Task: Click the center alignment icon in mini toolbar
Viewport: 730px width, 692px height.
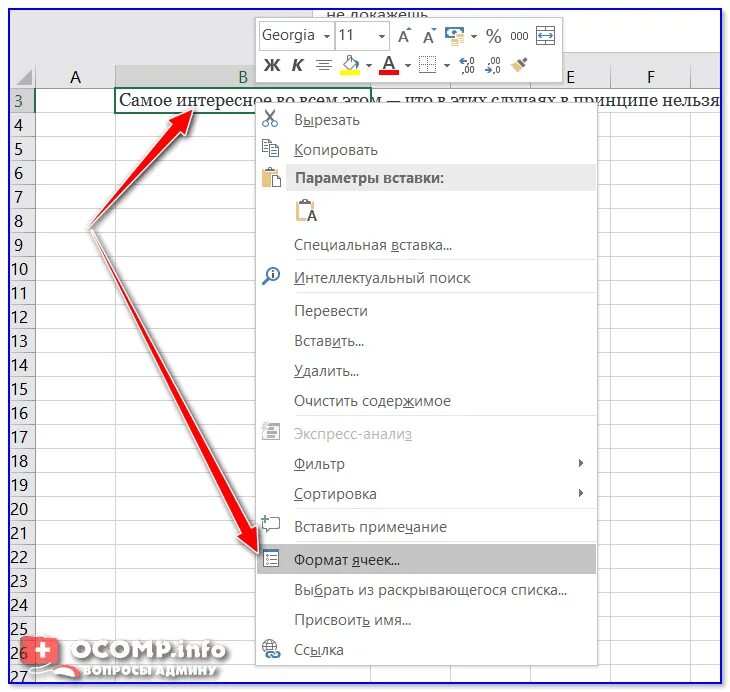Action: click(x=324, y=65)
